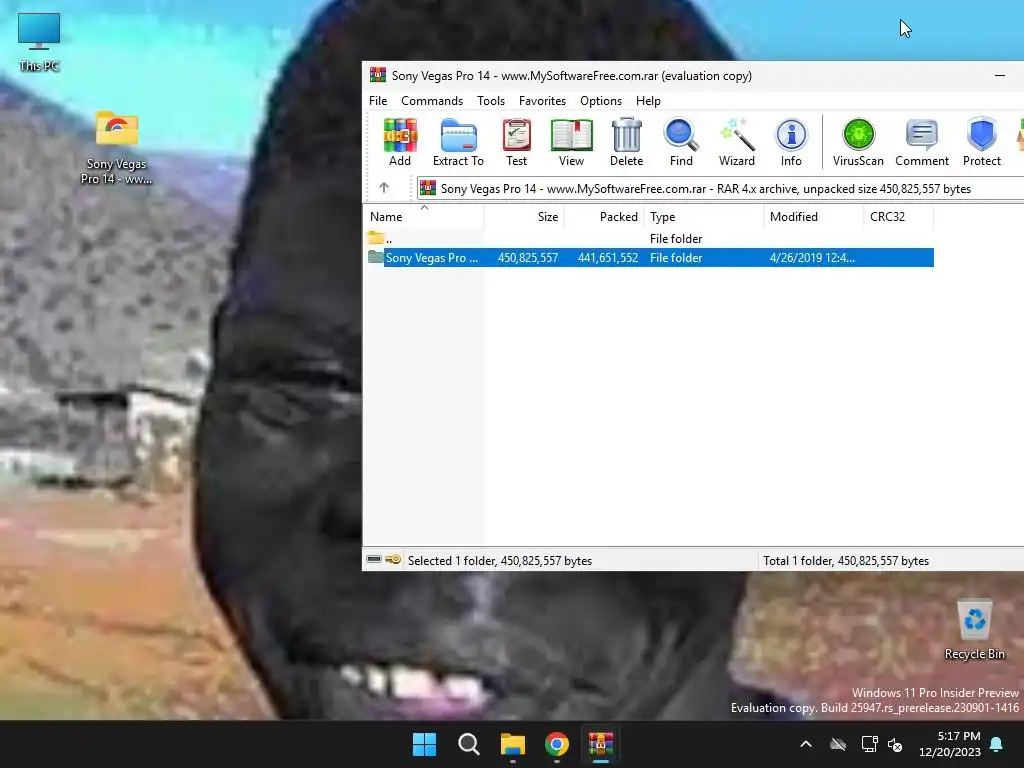Open the Find magnifier tool

click(x=680, y=142)
